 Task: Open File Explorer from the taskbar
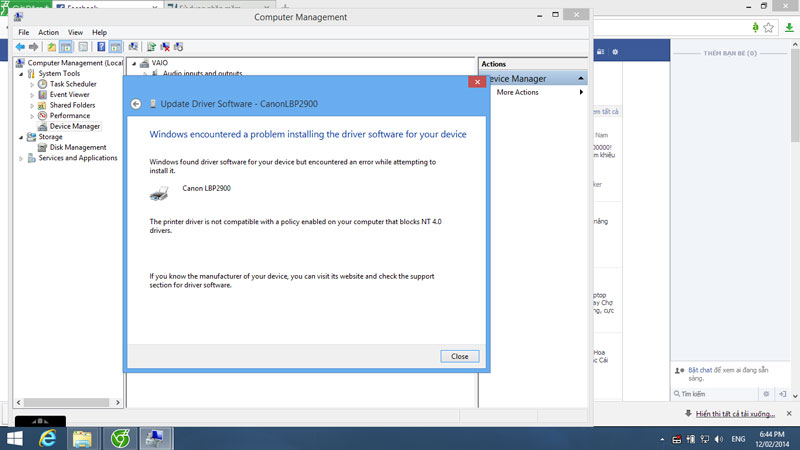[82, 438]
